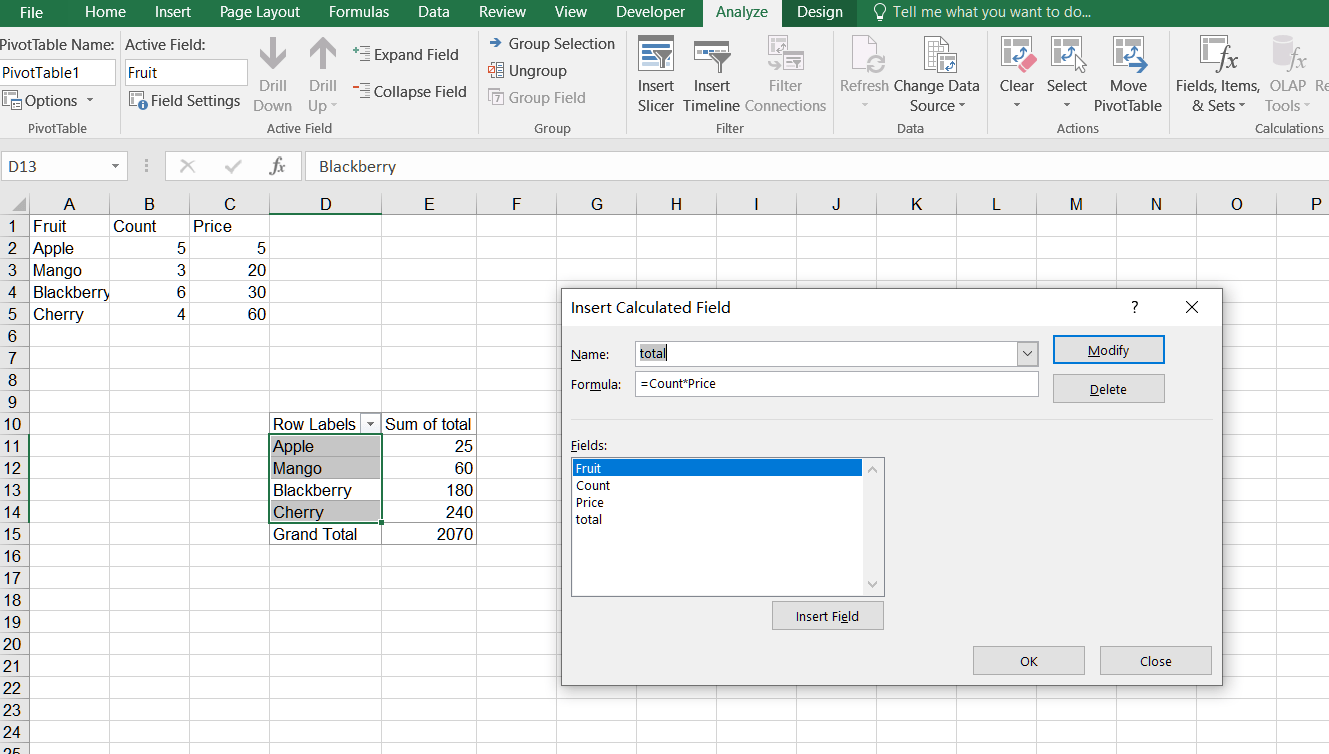Switch to the Formulas tab

pyautogui.click(x=359, y=12)
